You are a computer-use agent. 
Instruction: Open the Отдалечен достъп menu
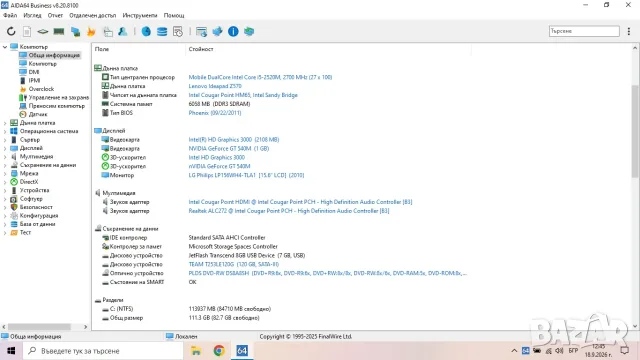pos(93,16)
